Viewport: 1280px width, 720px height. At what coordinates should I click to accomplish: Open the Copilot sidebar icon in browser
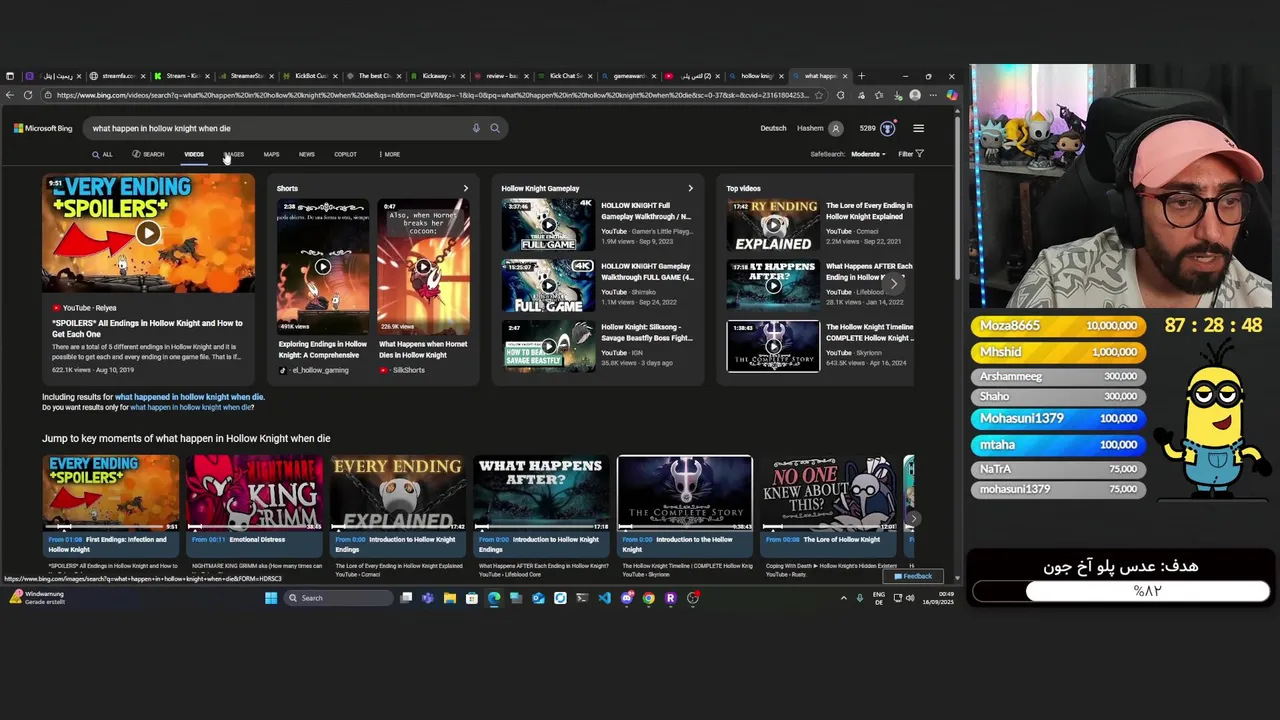(x=951, y=95)
